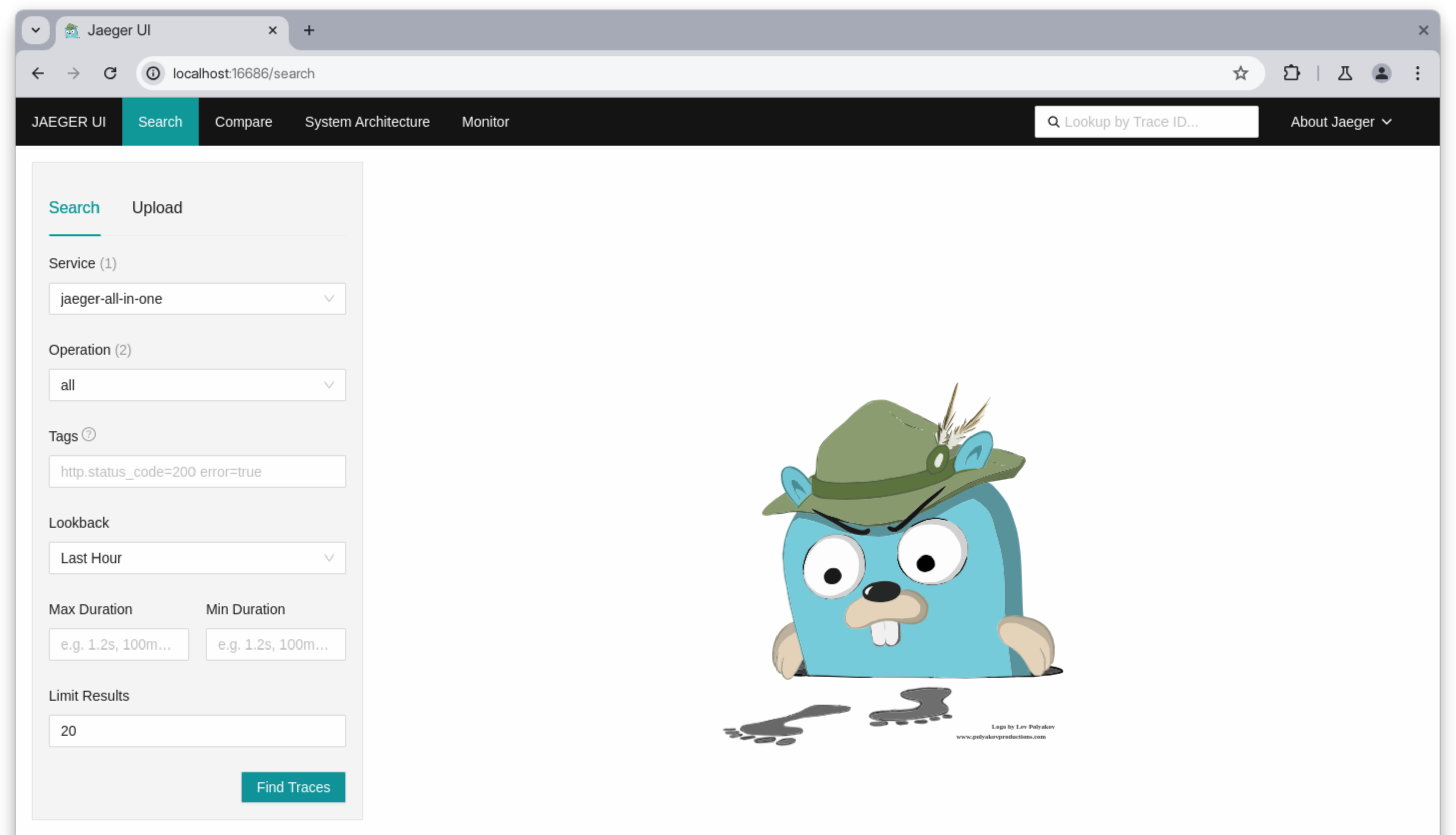Open the Compare page
The width and height of the screenshot is (1456, 835).
[x=244, y=122]
